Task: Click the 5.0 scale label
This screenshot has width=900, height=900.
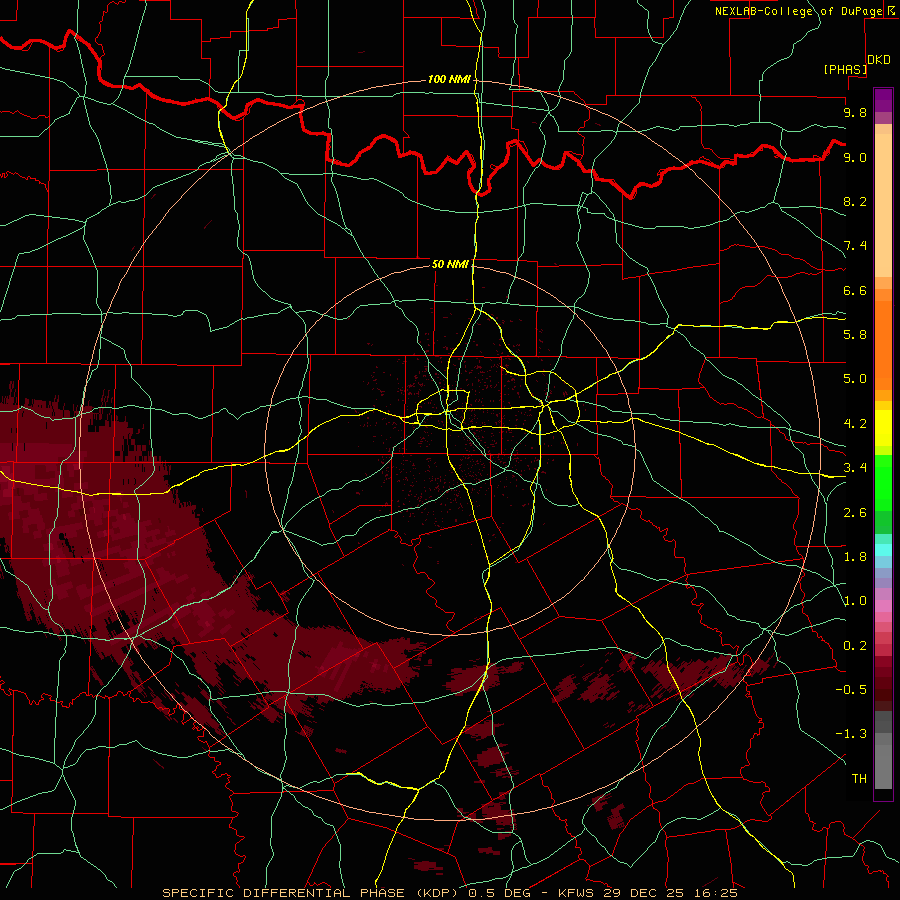Action: (x=855, y=379)
